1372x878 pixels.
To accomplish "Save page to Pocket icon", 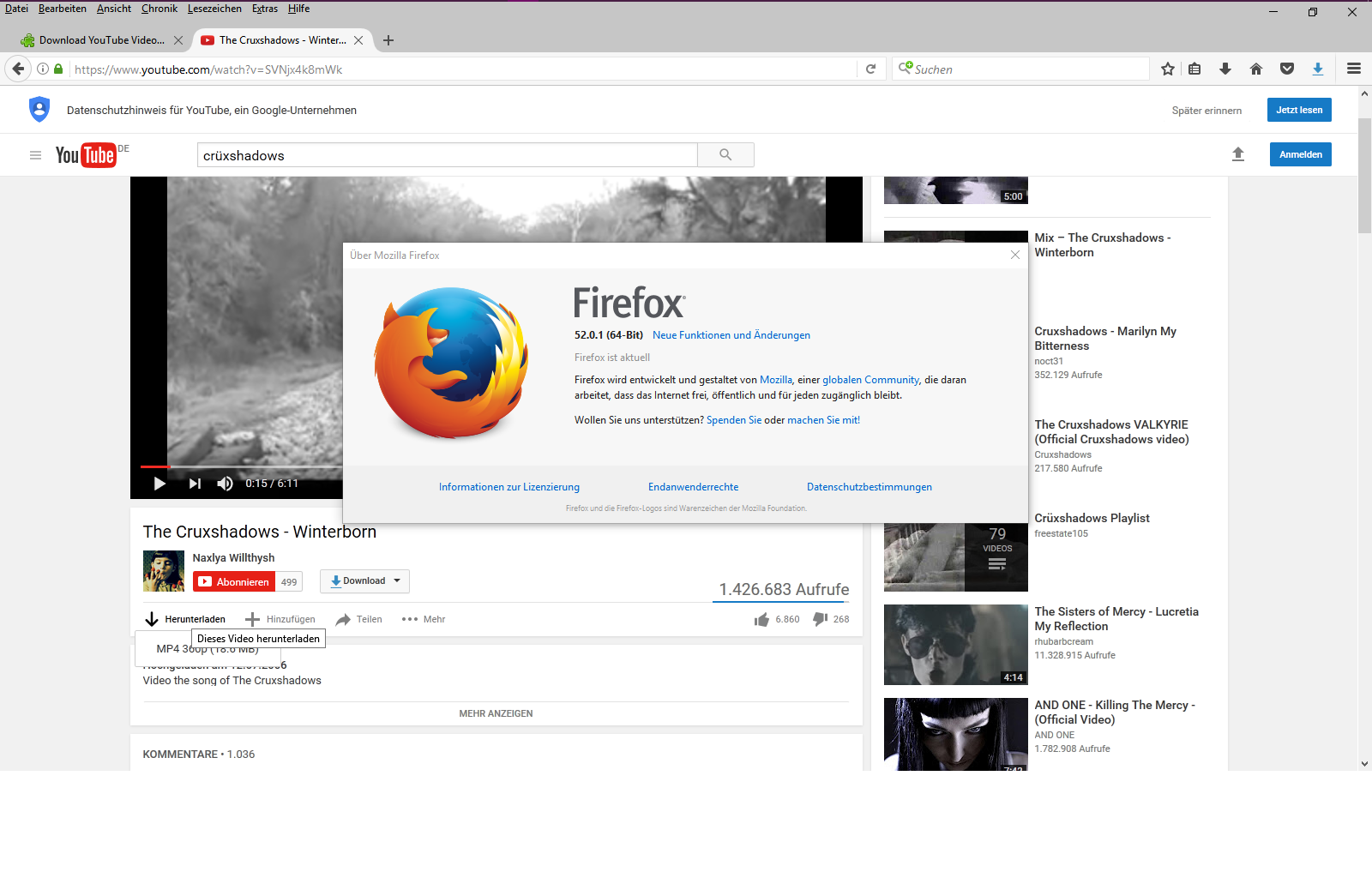I will [1287, 69].
